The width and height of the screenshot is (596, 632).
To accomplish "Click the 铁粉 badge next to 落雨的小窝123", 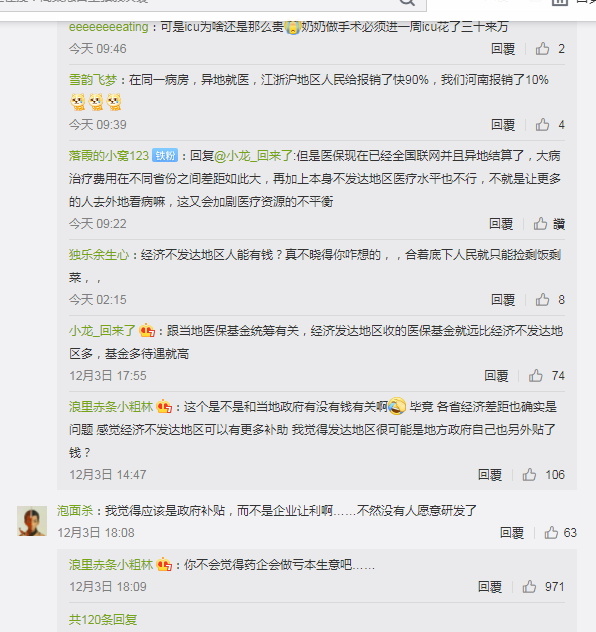I will (165, 156).
